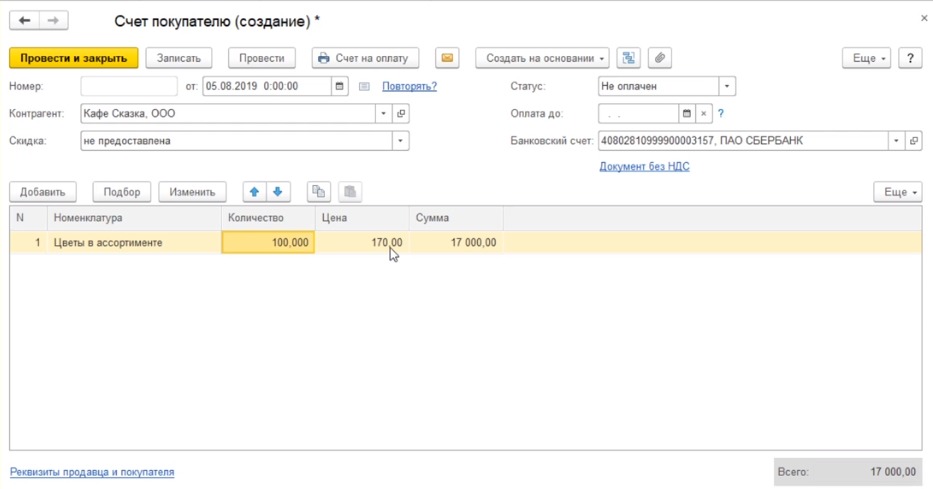Viewport: 933px width, 489px height.
Task: Open calendar picker for the document date
Action: click(340, 87)
